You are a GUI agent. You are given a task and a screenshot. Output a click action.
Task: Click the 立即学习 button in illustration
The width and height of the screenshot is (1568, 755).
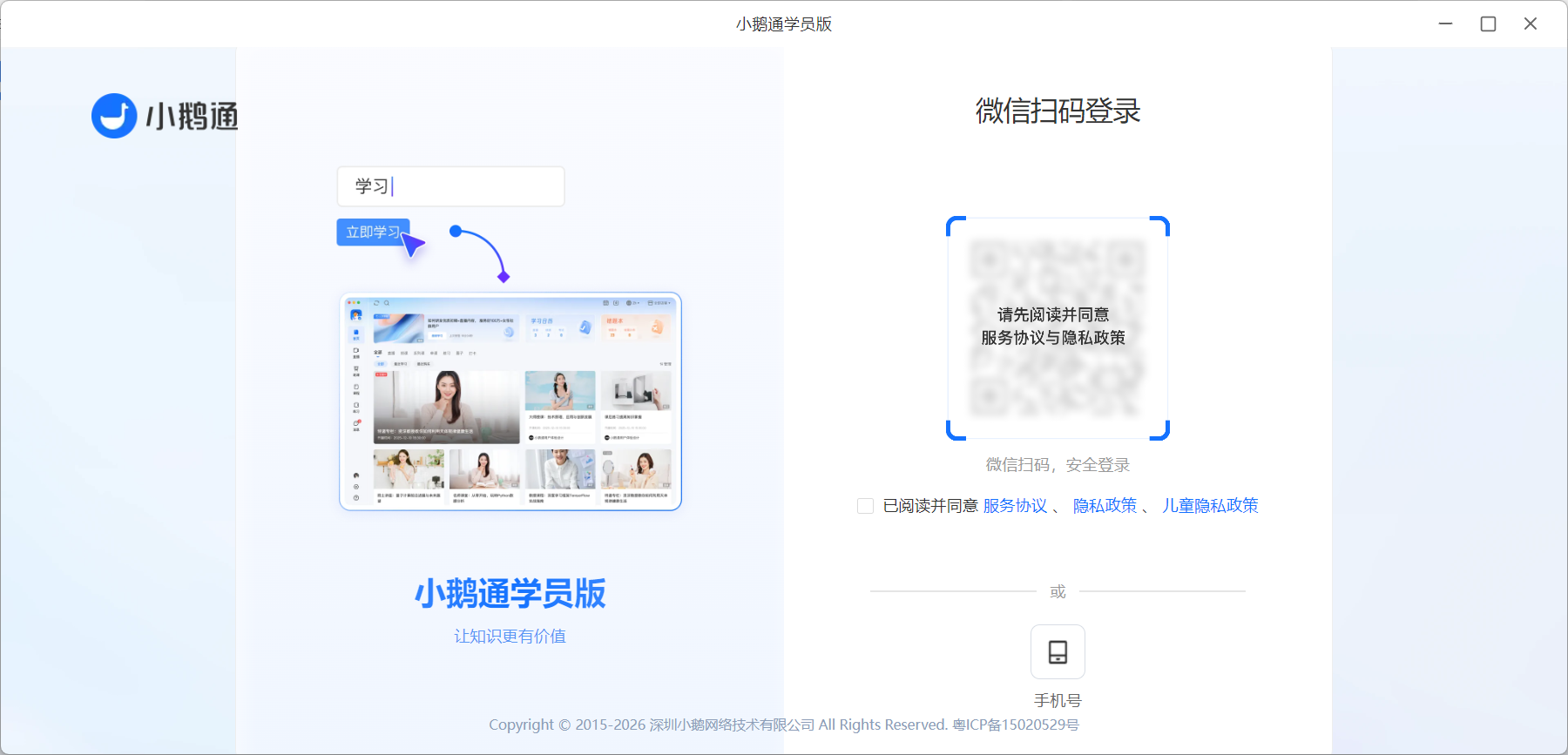373,232
